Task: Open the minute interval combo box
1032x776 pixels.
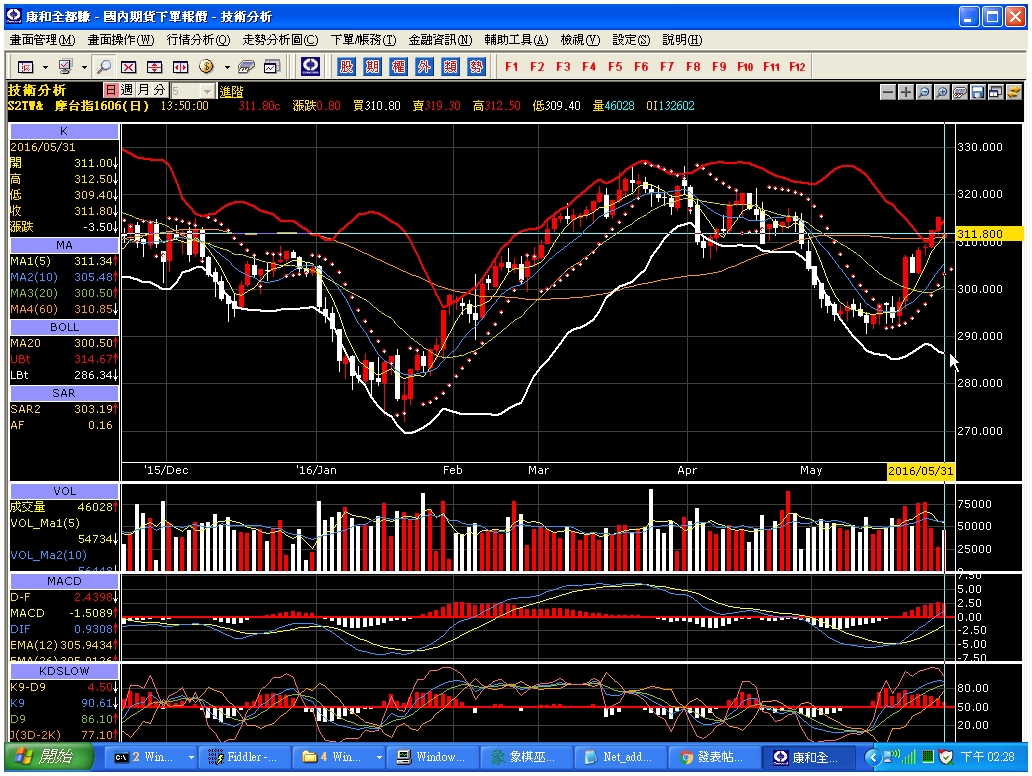Action: [x=192, y=91]
